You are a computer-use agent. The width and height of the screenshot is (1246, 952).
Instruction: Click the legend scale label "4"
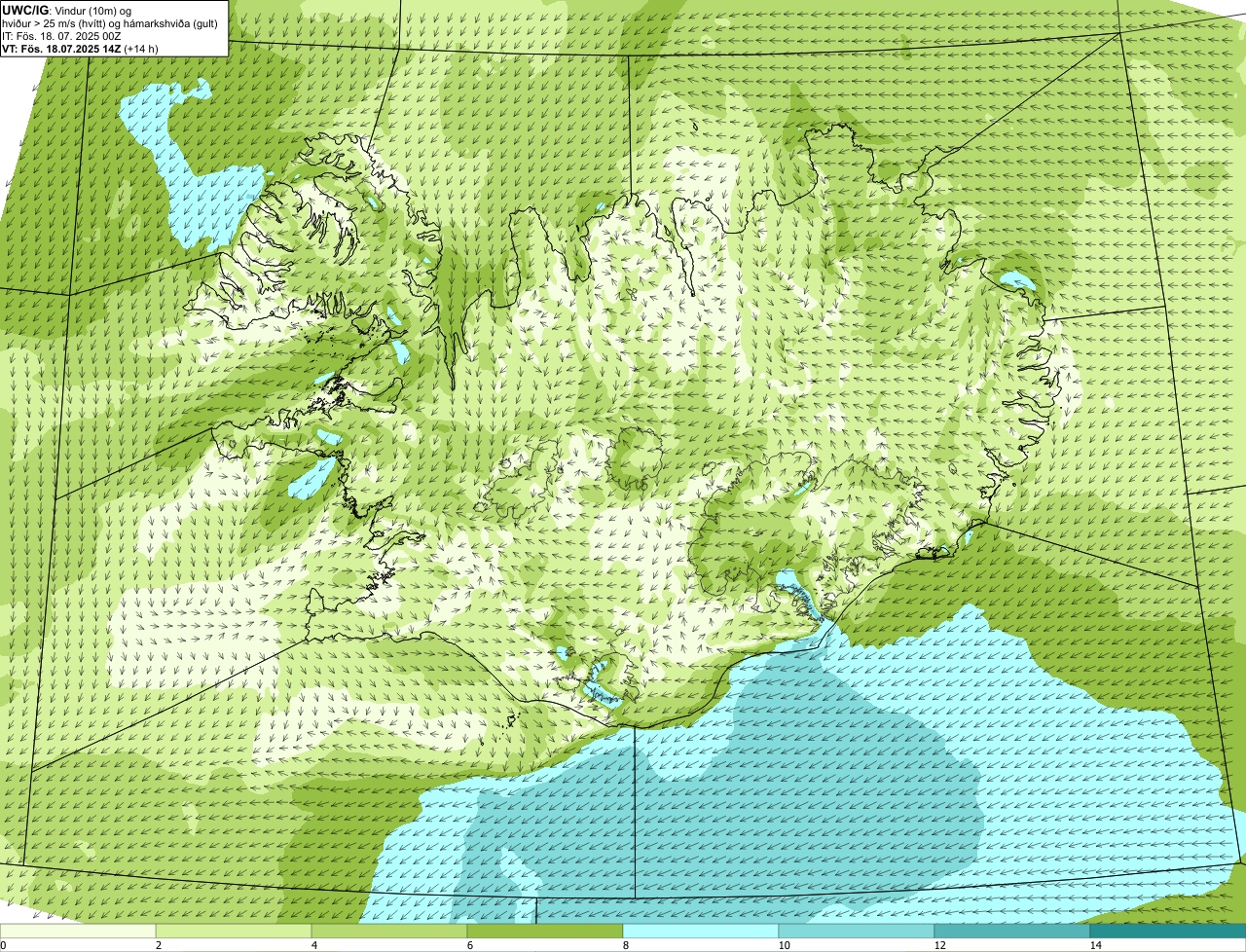point(313,945)
